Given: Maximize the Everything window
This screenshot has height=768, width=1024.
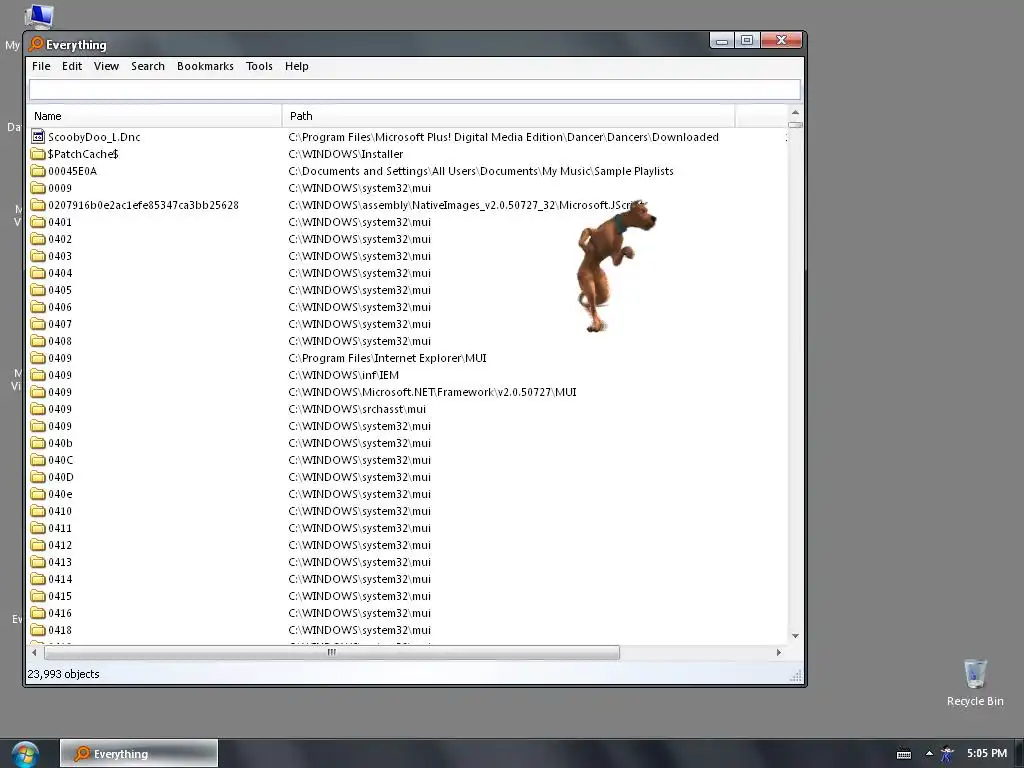Looking at the screenshot, I should point(747,40).
